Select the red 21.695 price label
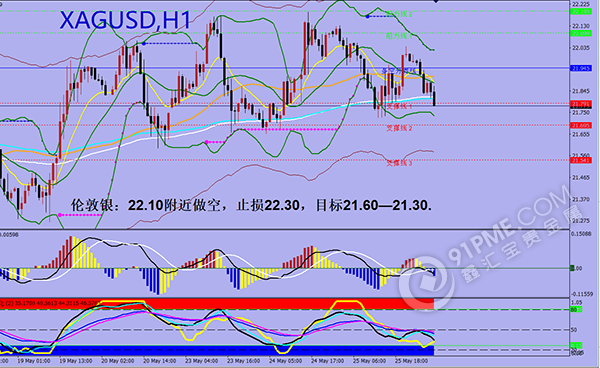This screenshot has height=368, width=600. coord(581,125)
